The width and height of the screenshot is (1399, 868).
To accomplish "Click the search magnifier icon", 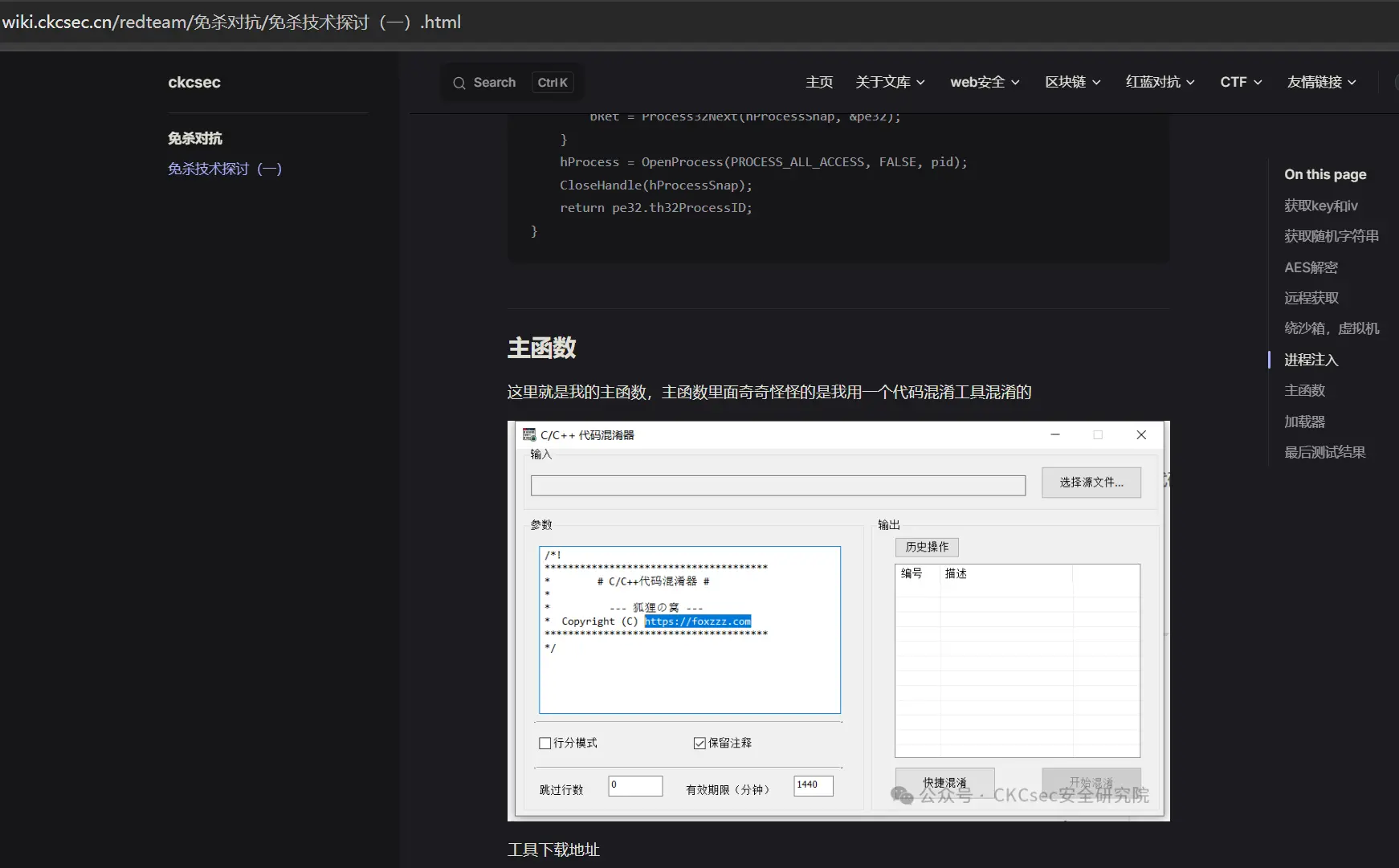I will (459, 83).
